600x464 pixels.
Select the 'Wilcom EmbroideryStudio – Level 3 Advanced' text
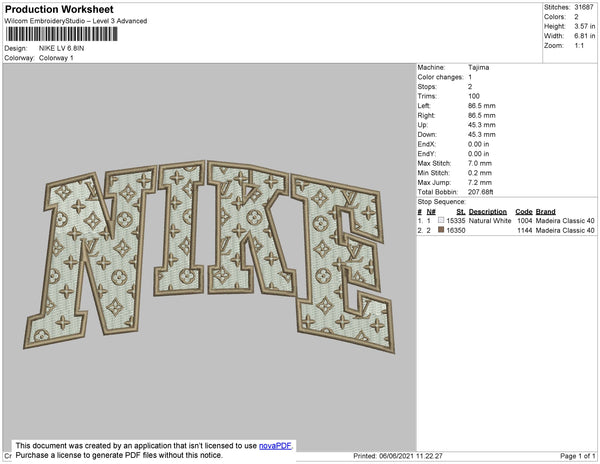pos(76,21)
